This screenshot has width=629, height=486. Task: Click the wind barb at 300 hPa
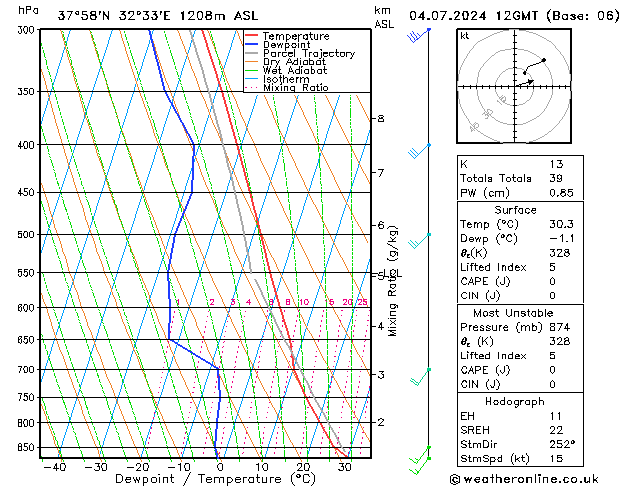point(417,35)
